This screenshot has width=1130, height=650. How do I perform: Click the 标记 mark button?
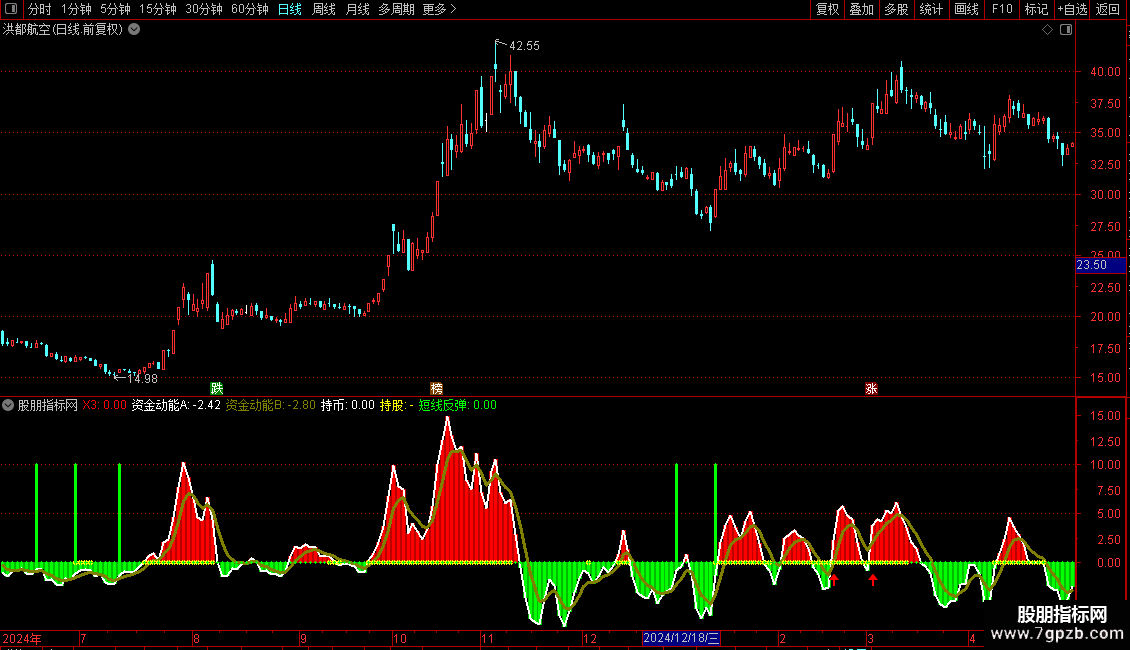click(x=1036, y=9)
